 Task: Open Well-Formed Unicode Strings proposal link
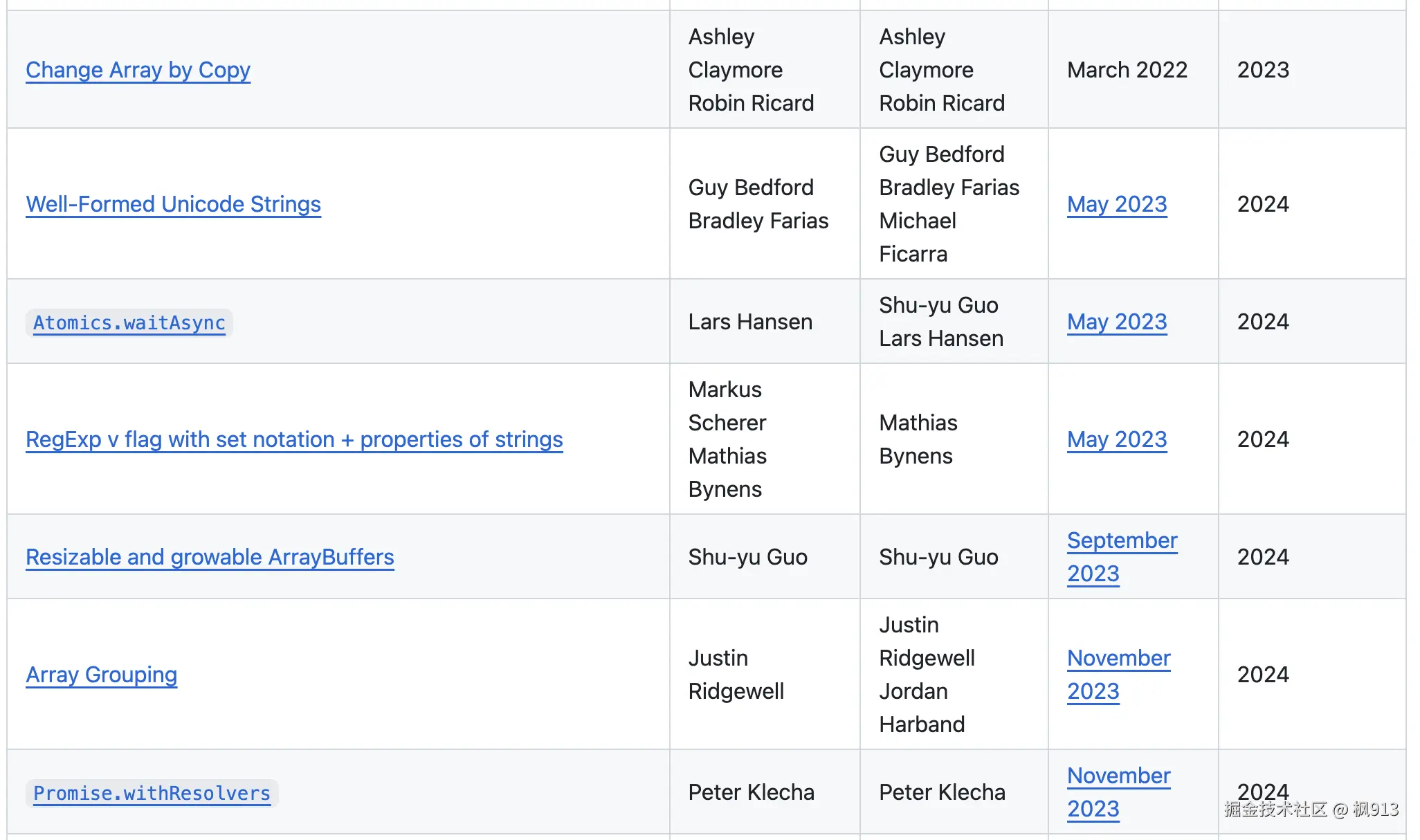click(173, 204)
